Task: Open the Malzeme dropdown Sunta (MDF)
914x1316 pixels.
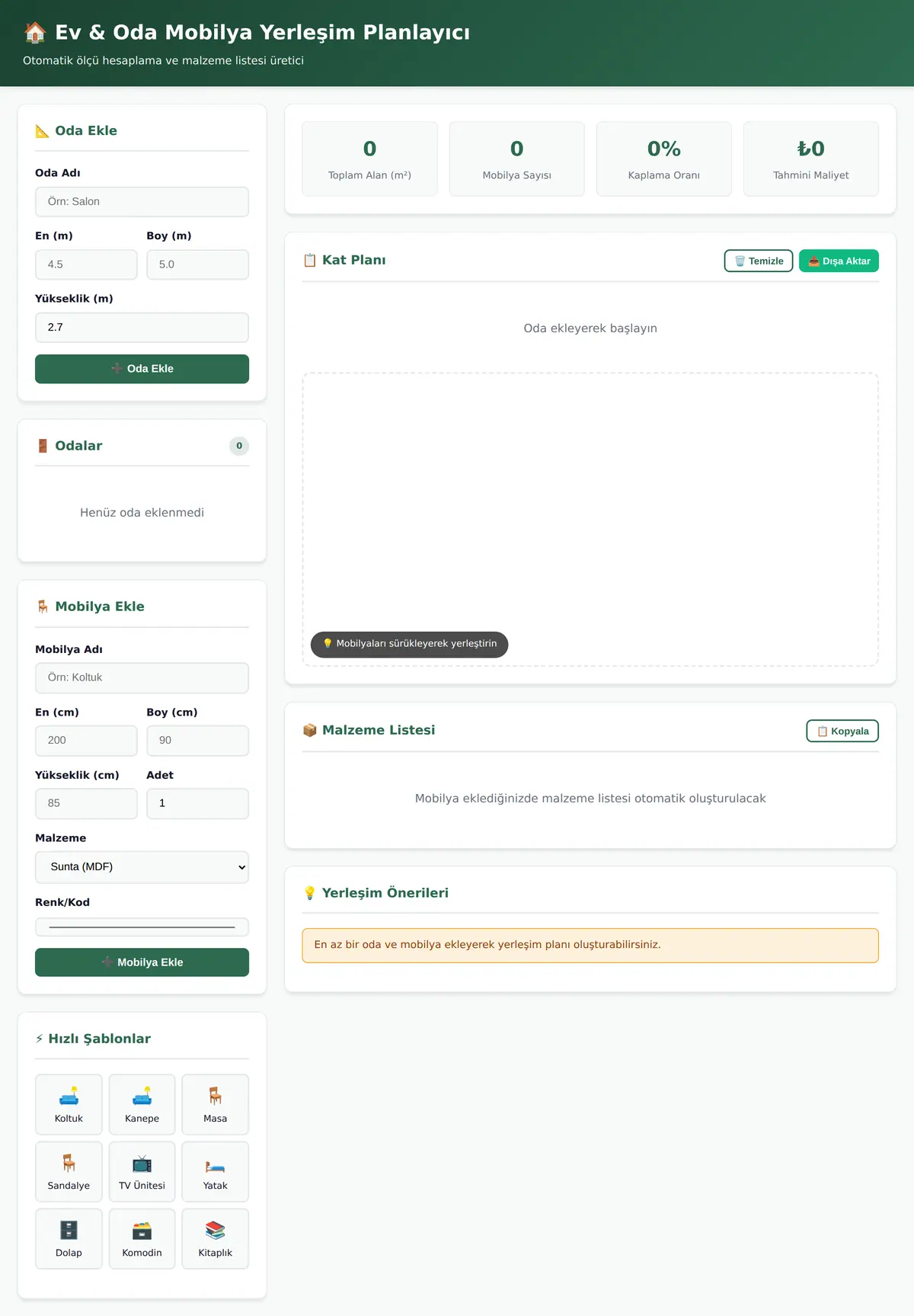Action: (x=142, y=867)
